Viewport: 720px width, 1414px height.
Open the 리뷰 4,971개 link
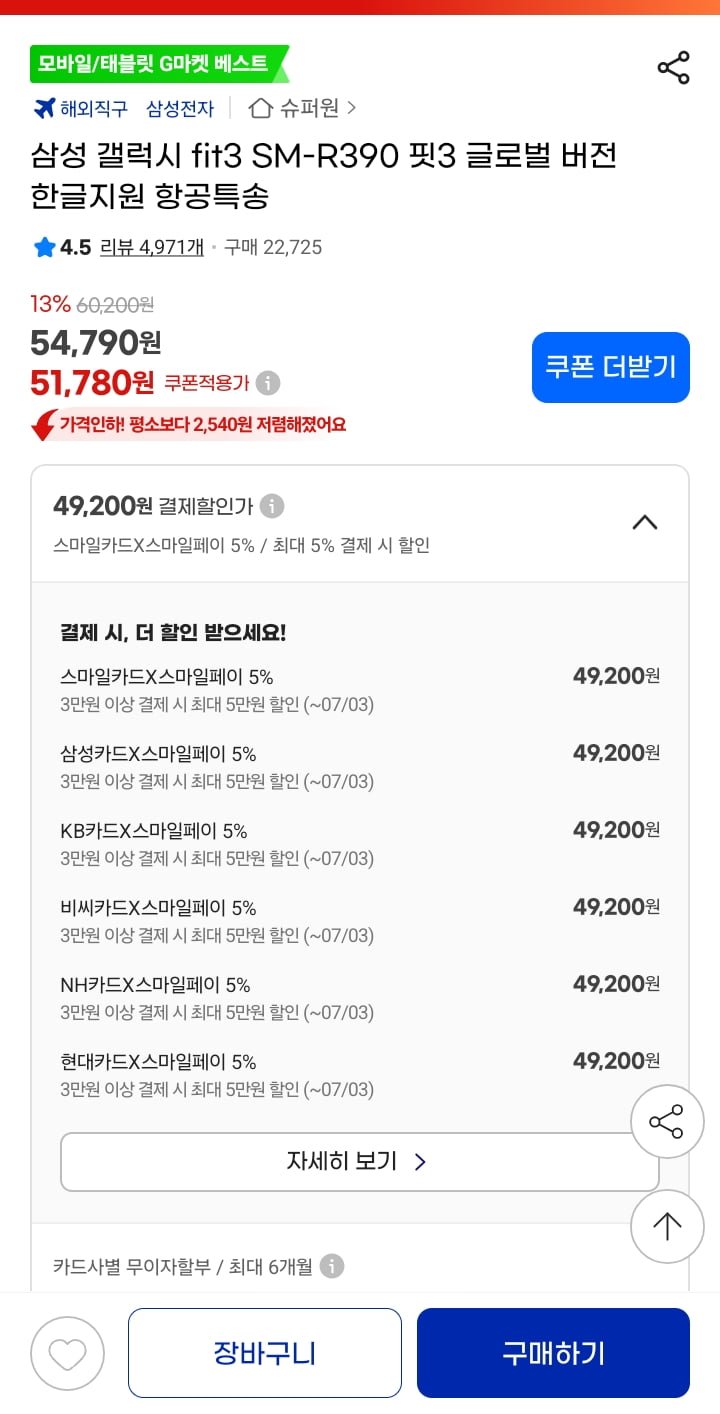152,247
